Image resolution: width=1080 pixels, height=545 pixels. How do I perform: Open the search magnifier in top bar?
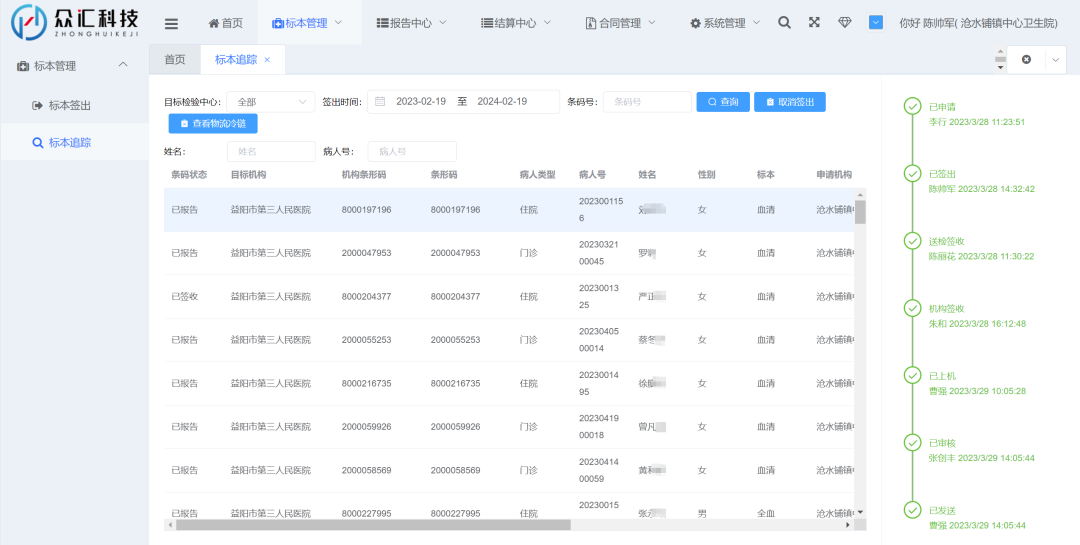tap(784, 22)
